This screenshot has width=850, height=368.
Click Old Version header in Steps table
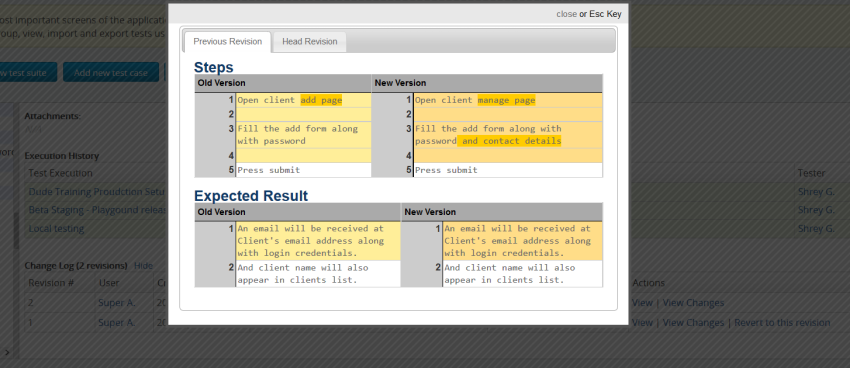pyautogui.click(x=221, y=83)
